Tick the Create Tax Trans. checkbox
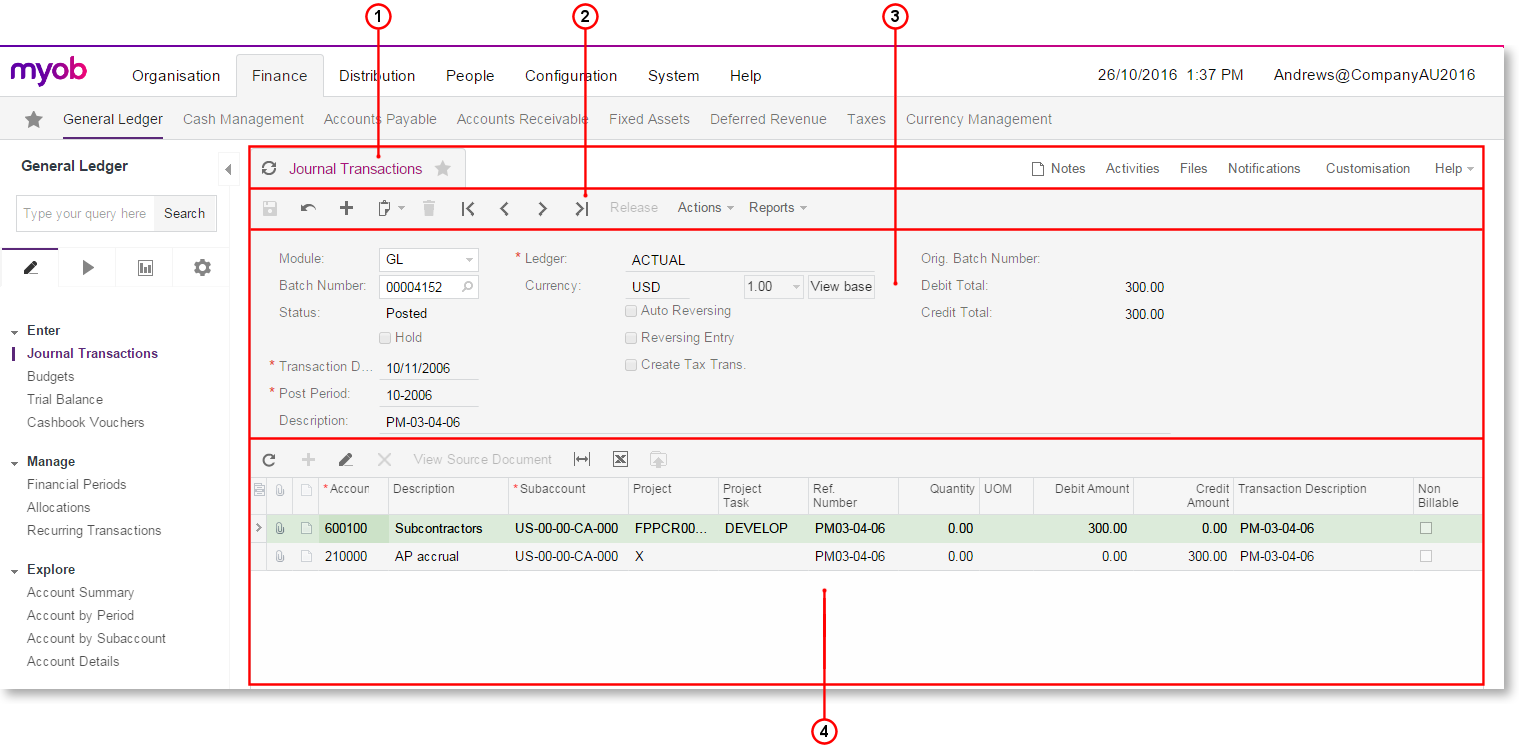The width and height of the screenshot is (1519, 750). pos(631,365)
